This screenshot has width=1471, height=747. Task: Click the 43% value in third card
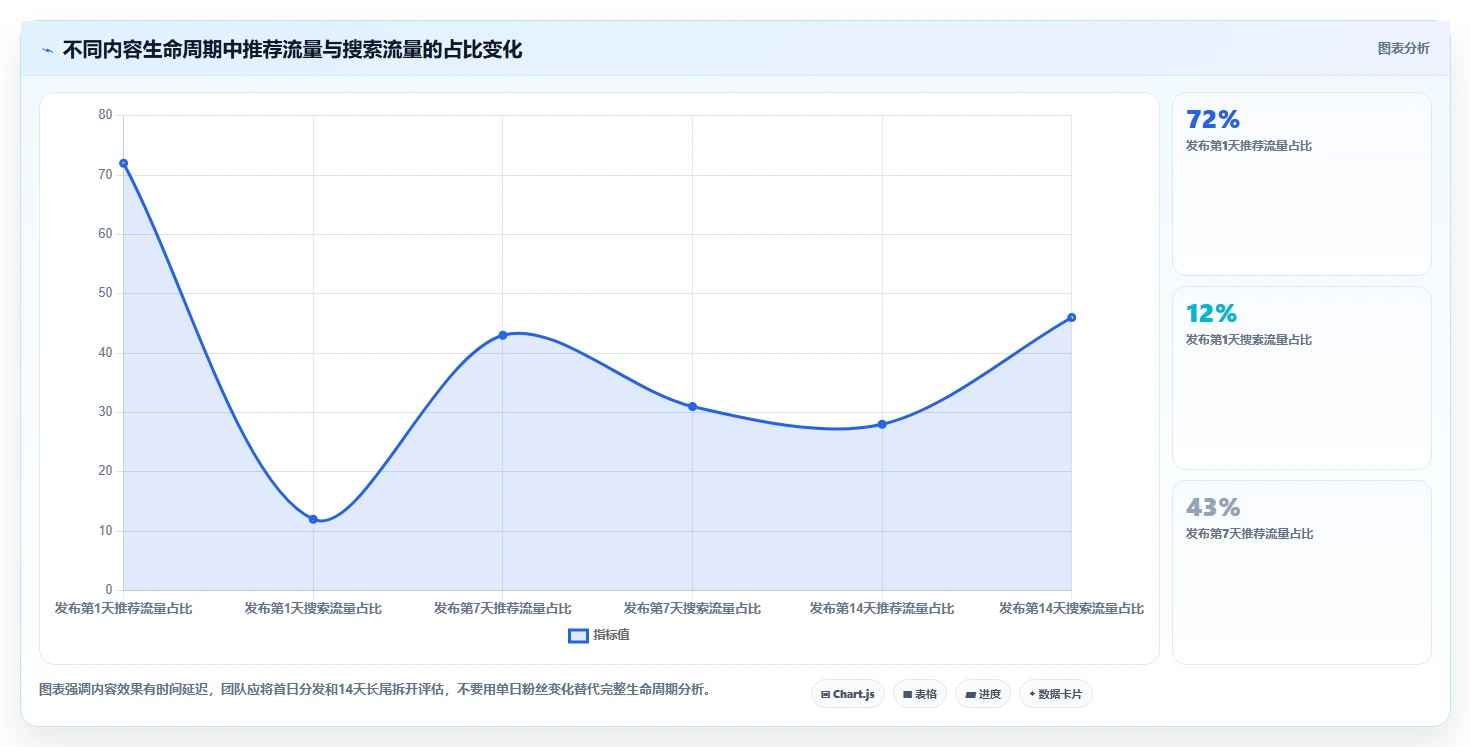click(x=1213, y=508)
